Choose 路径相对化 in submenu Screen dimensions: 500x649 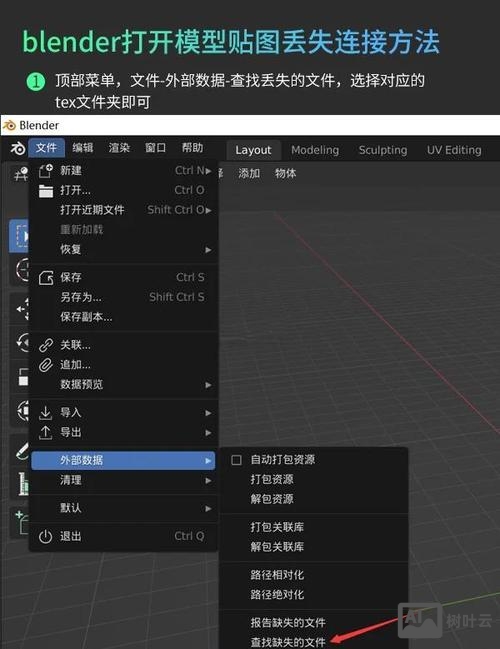(x=314, y=575)
